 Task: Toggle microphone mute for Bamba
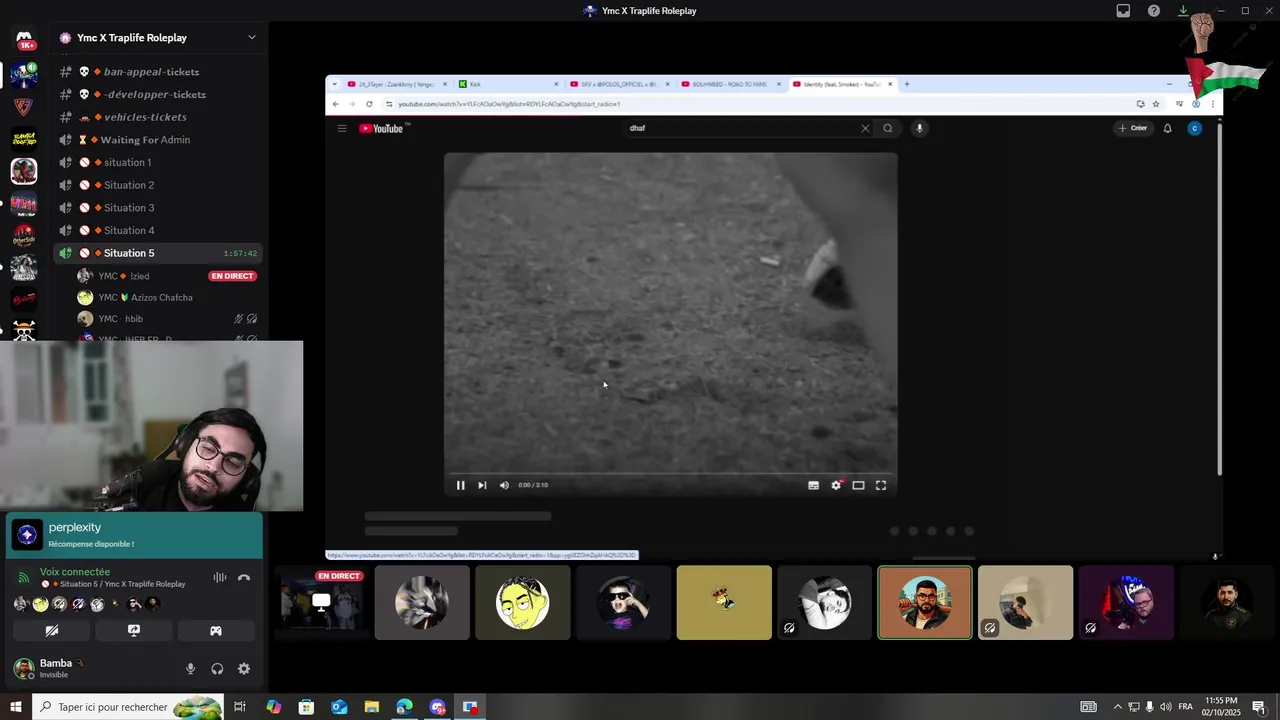[x=190, y=669]
